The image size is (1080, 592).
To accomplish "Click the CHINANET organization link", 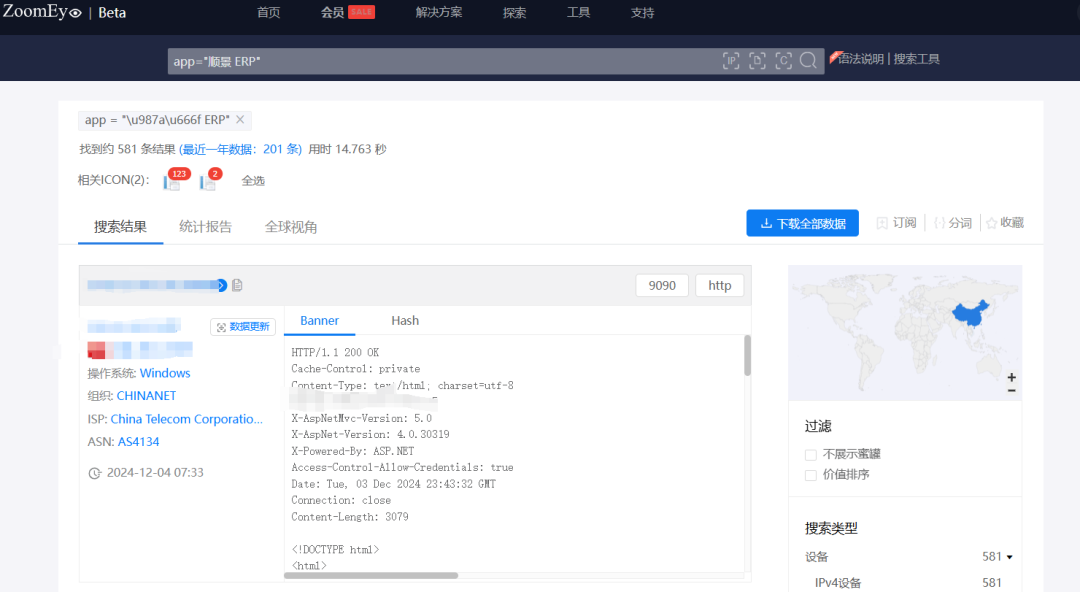I will [146, 396].
